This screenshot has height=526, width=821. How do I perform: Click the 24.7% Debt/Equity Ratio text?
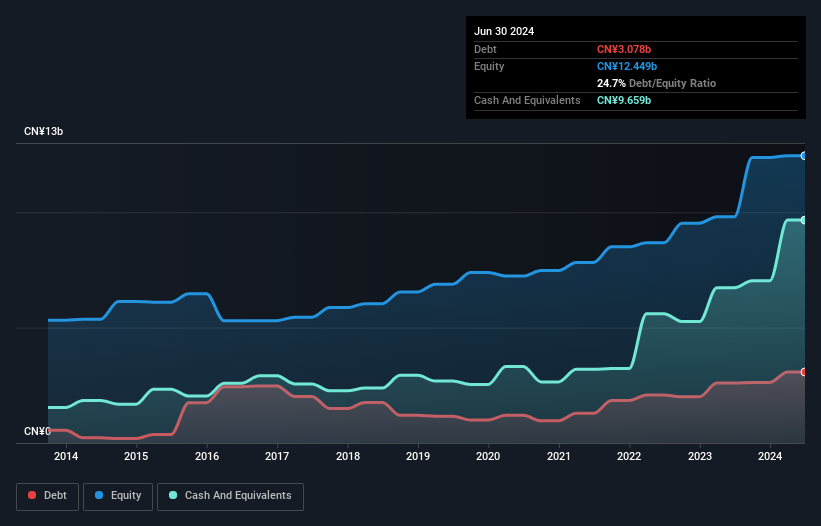(656, 83)
